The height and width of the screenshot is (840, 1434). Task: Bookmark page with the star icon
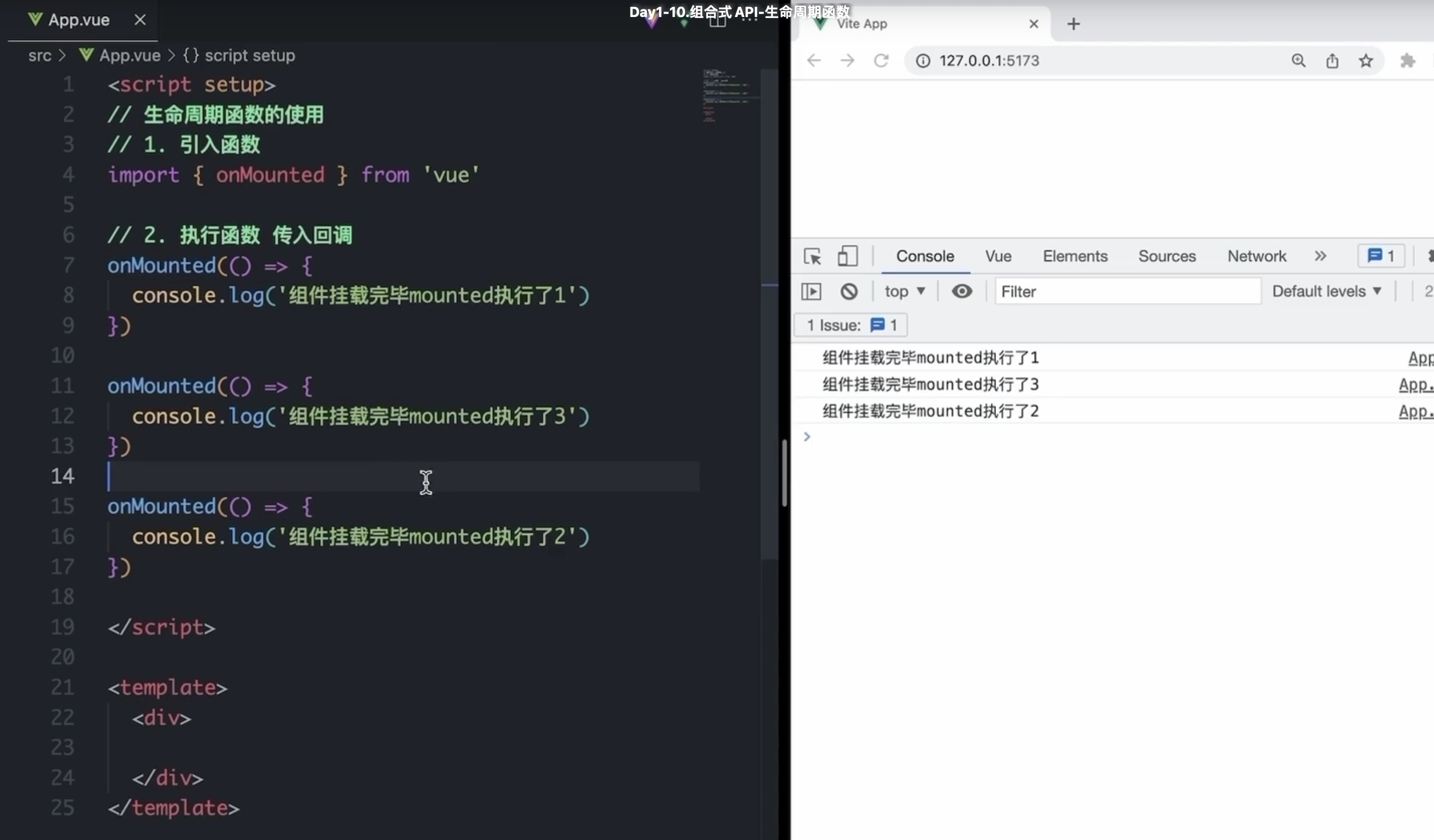pos(1365,60)
